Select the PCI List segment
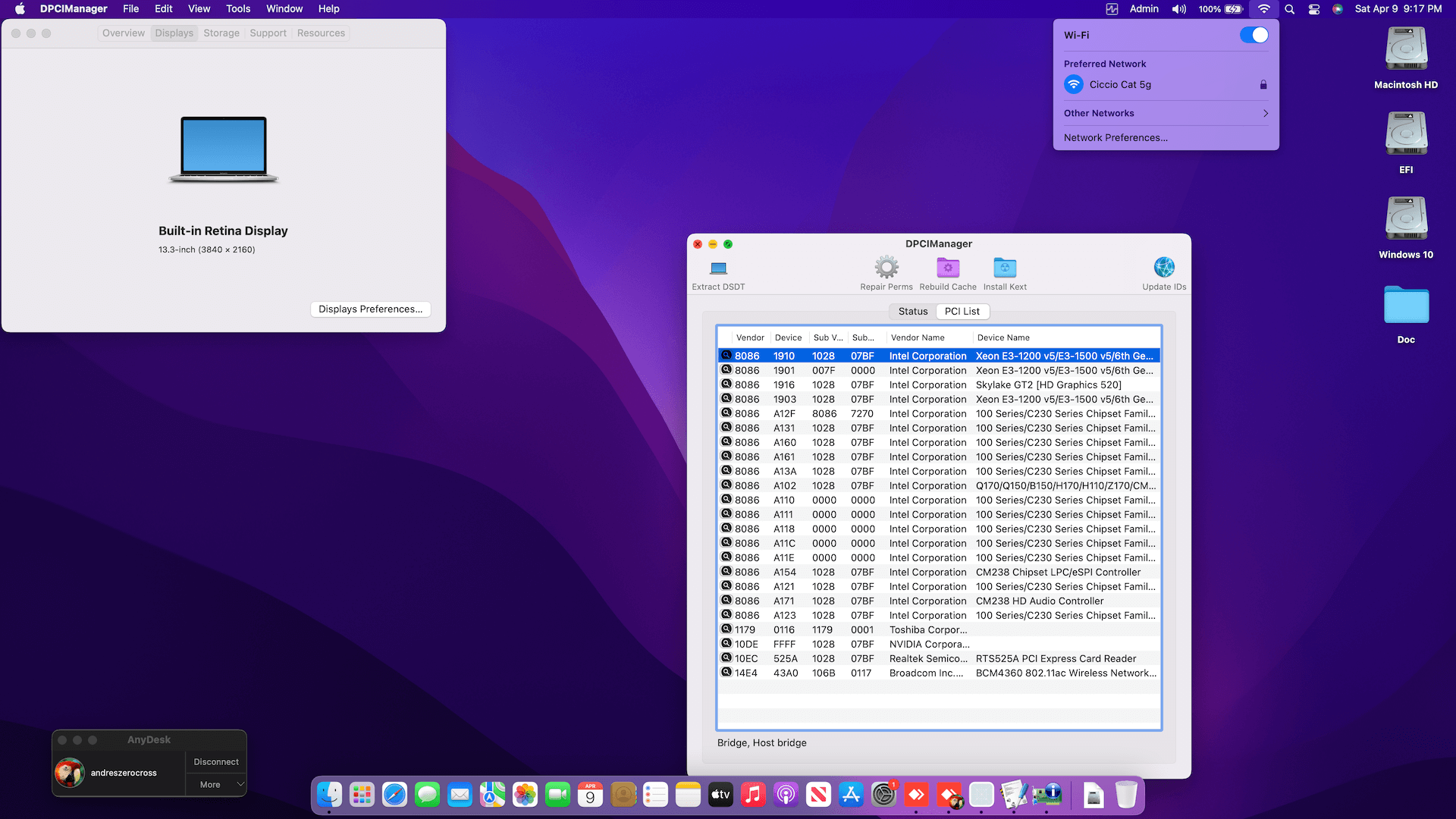 click(962, 312)
